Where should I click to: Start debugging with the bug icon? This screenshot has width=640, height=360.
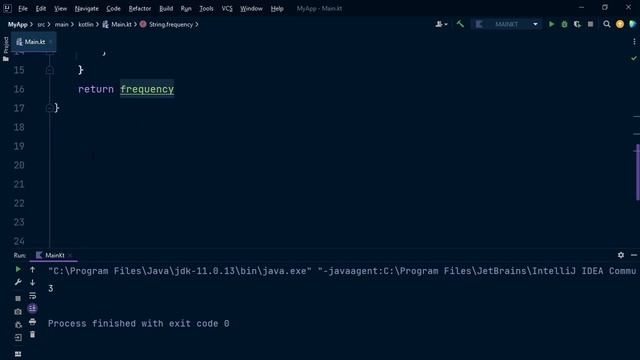pyautogui.click(x=564, y=24)
